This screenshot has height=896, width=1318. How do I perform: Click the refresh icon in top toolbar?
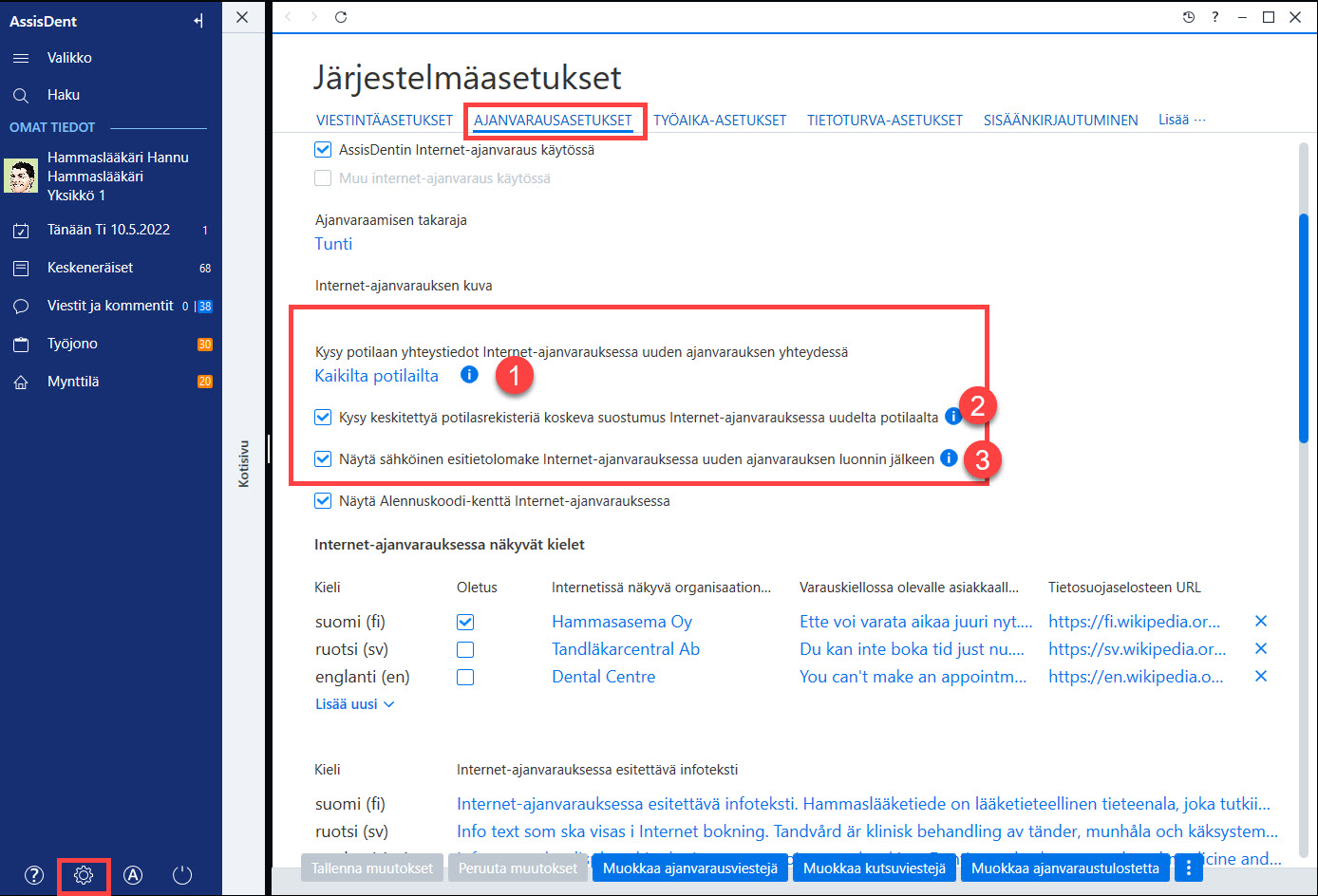coord(341,17)
